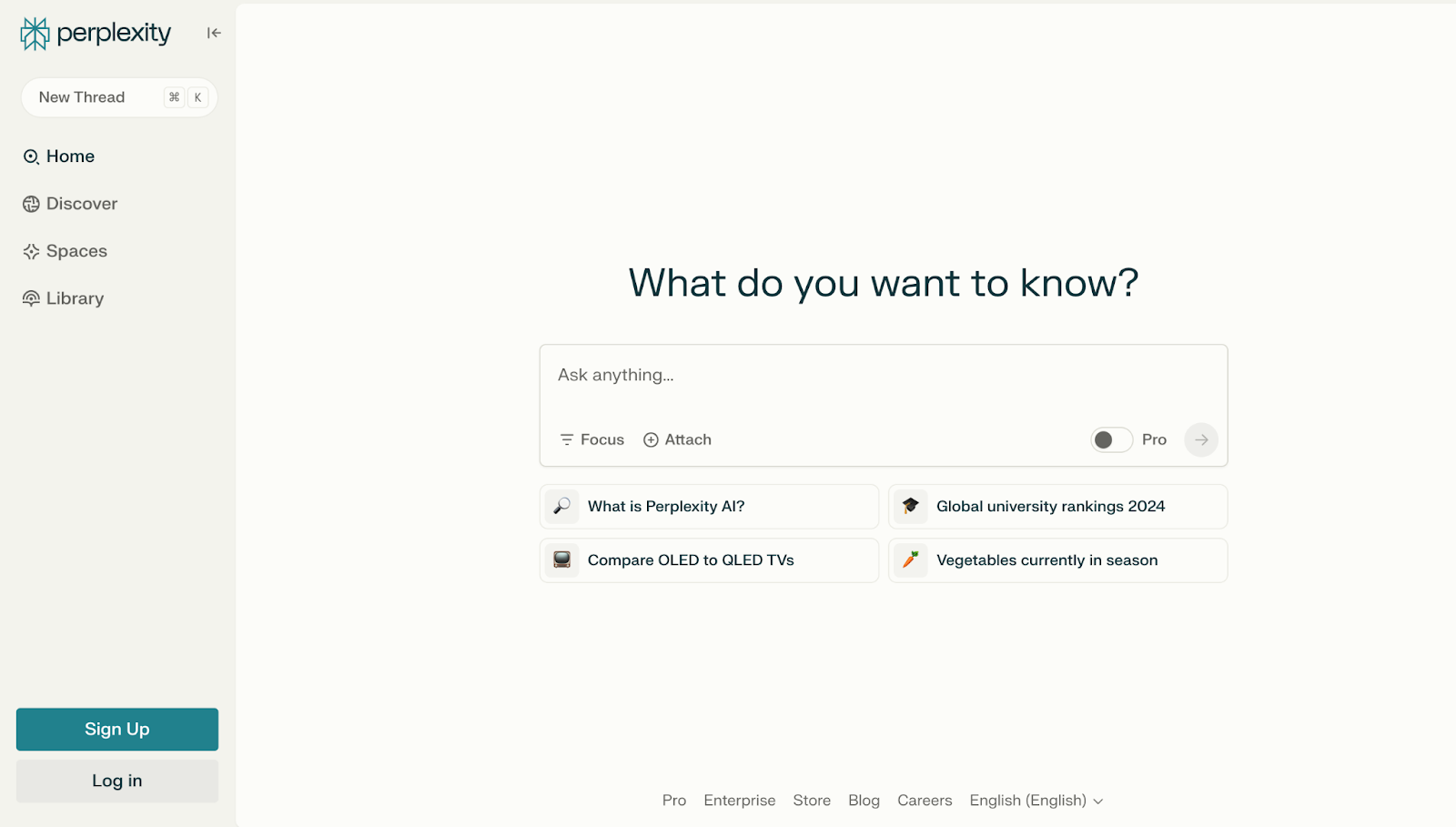Click the magnifying glass suggestion icon

[x=562, y=506]
